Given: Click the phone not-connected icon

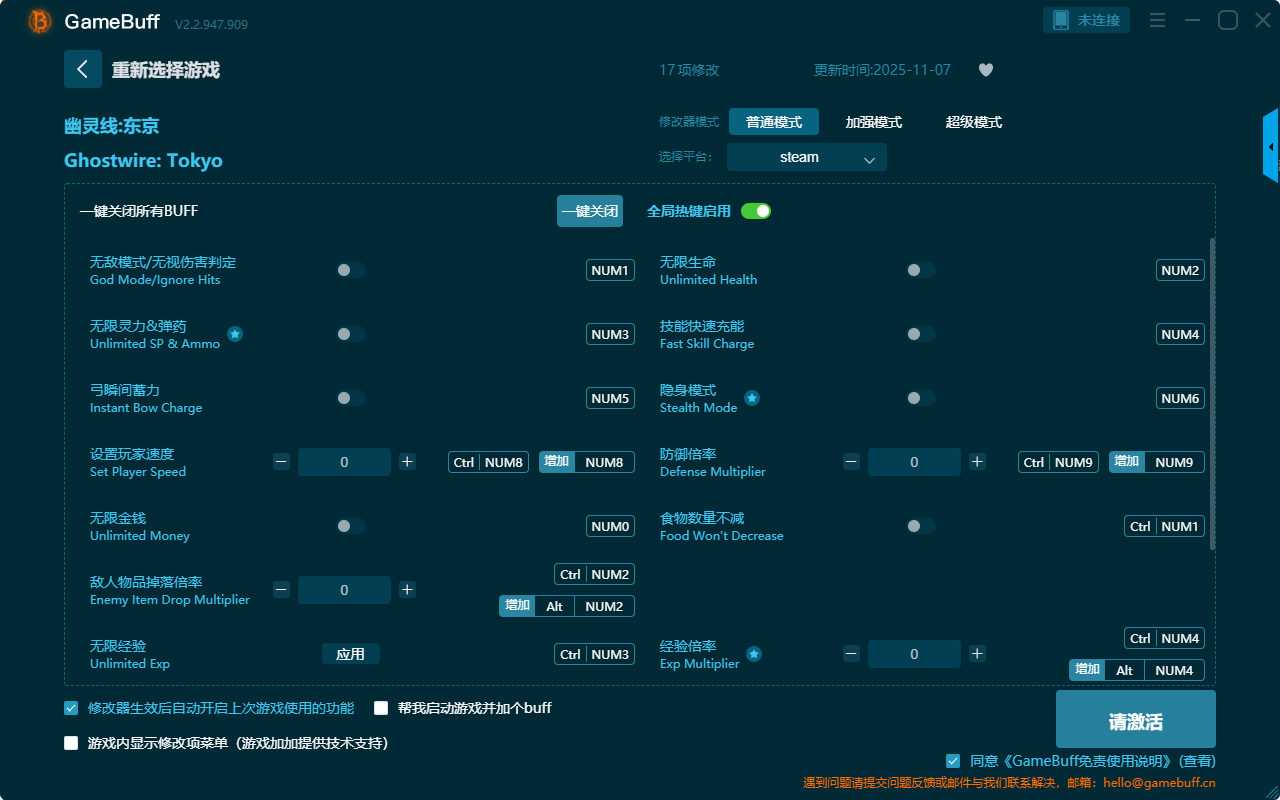Looking at the screenshot, I should 1061,20.
